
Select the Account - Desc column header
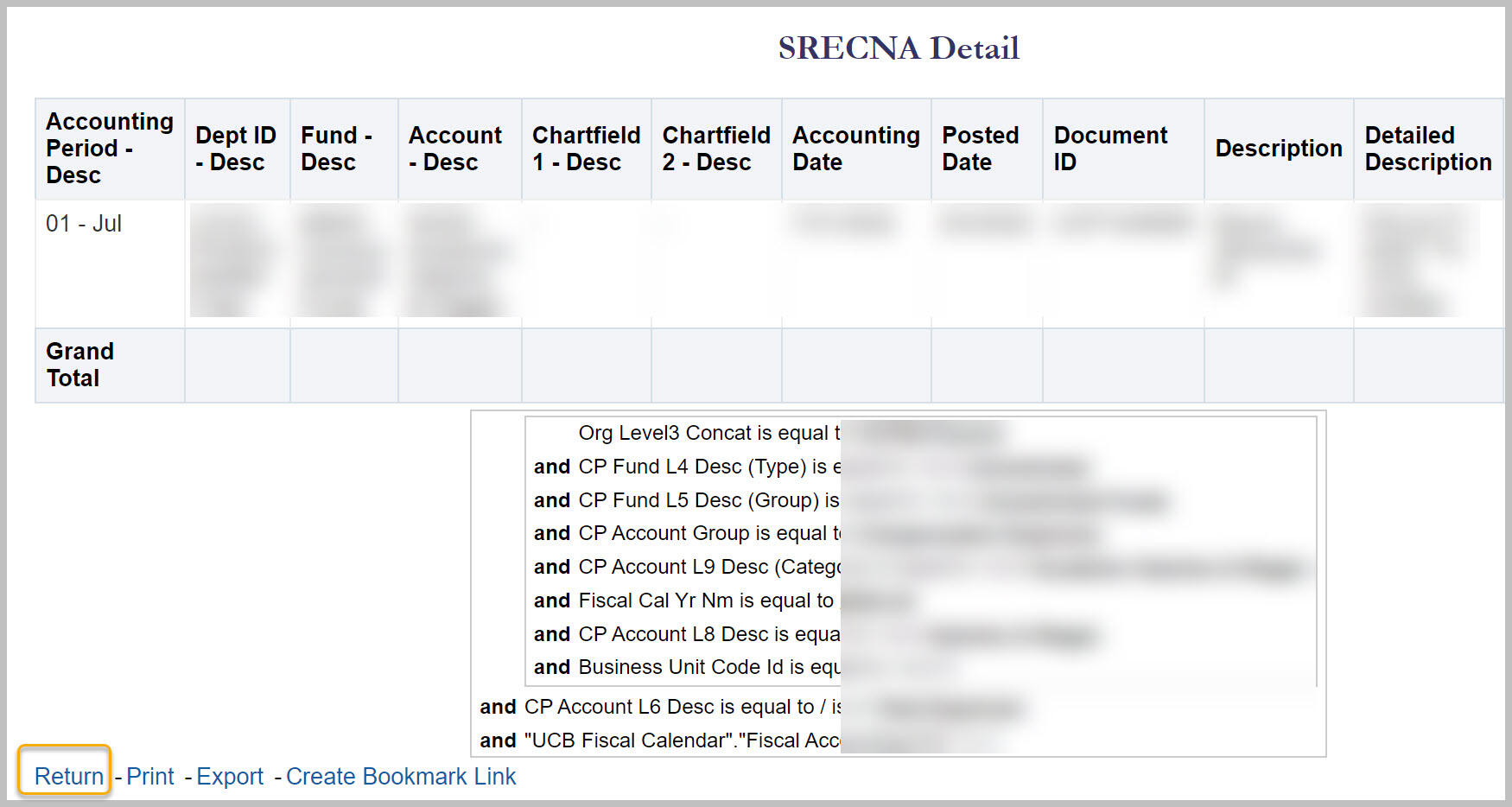click(x=457, y=148)
